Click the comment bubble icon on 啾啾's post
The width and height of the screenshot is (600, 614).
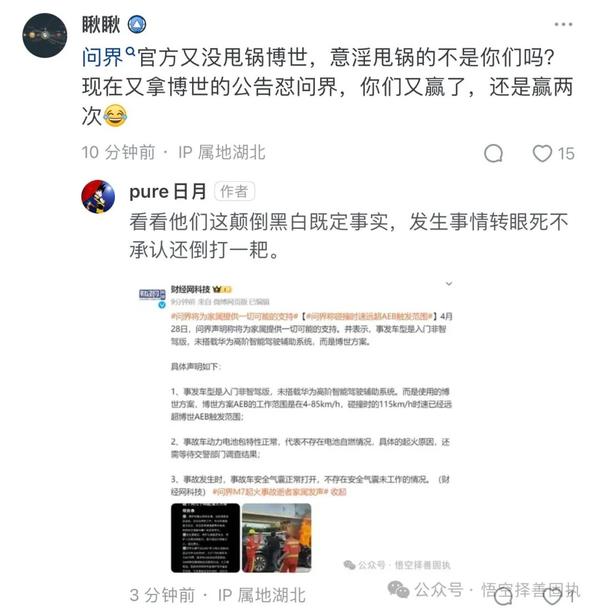[493, 153]
